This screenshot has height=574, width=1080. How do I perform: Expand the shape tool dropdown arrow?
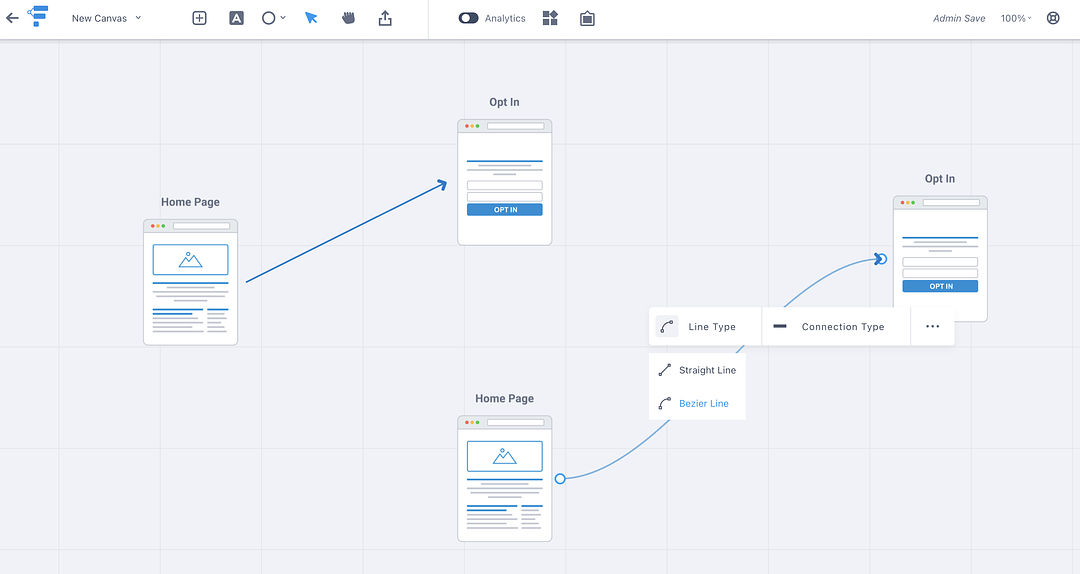(283, 18)
